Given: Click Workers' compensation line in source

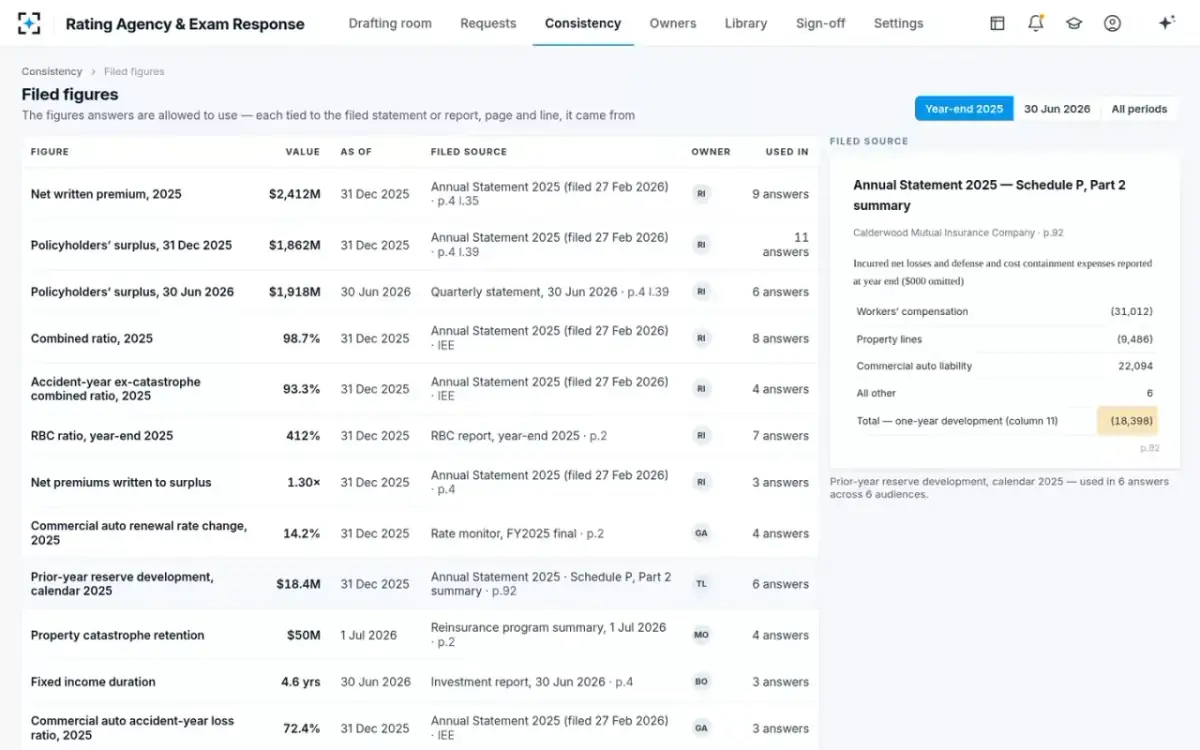Looking at the screenshot, I should click(x=1005, y=312).
